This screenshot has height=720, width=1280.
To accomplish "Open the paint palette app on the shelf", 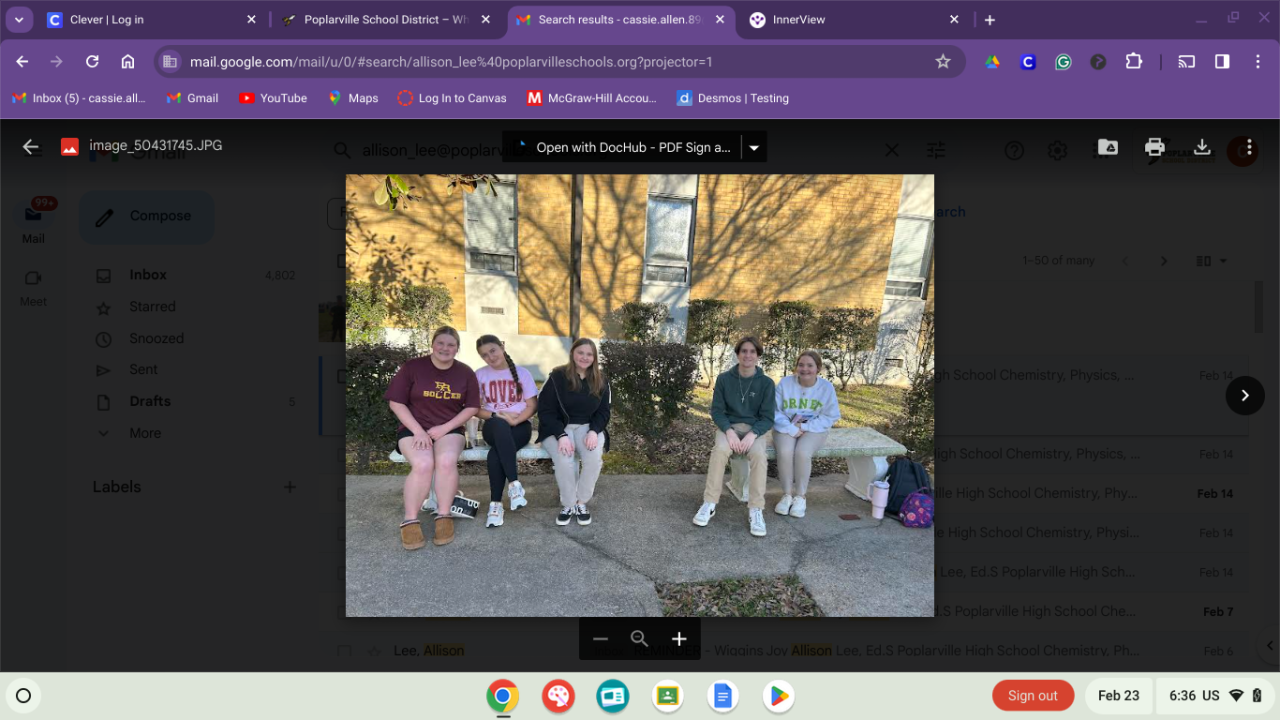I will 558,696.
